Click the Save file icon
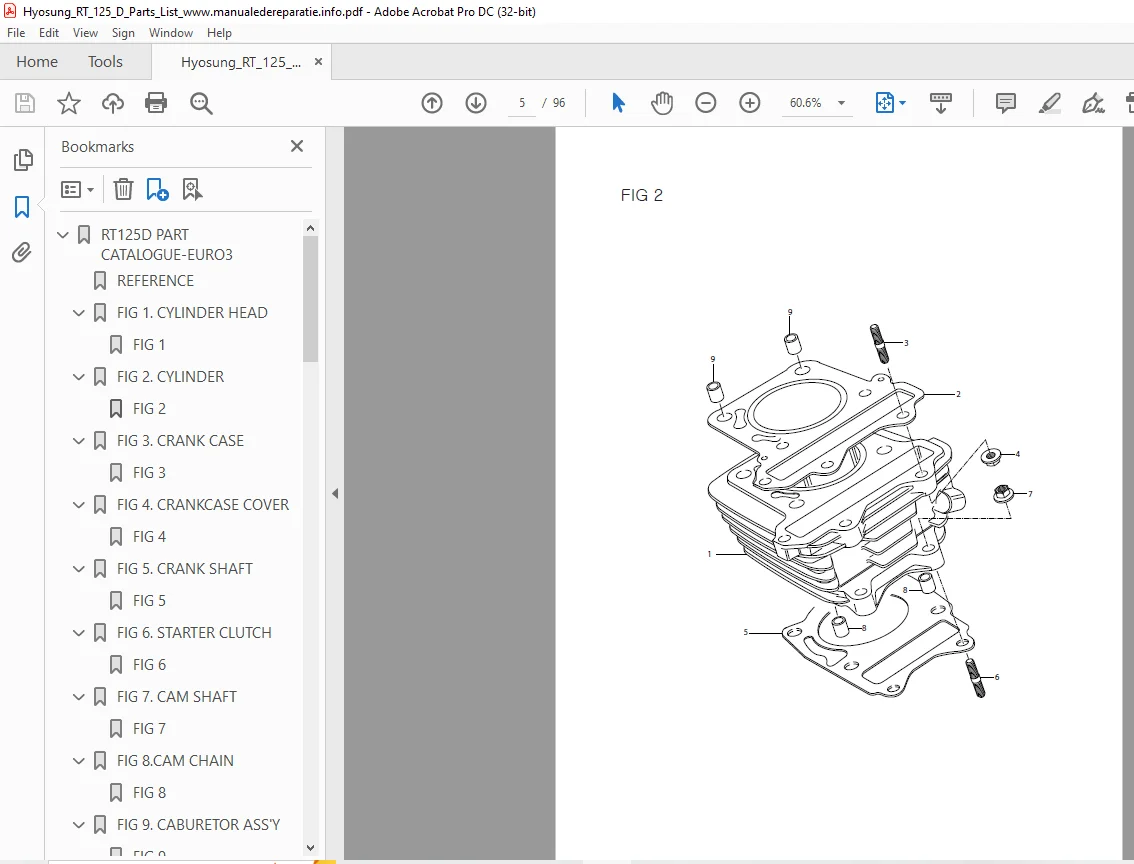The height and width of the screenshot is (864, 1134). pos(25,103)
